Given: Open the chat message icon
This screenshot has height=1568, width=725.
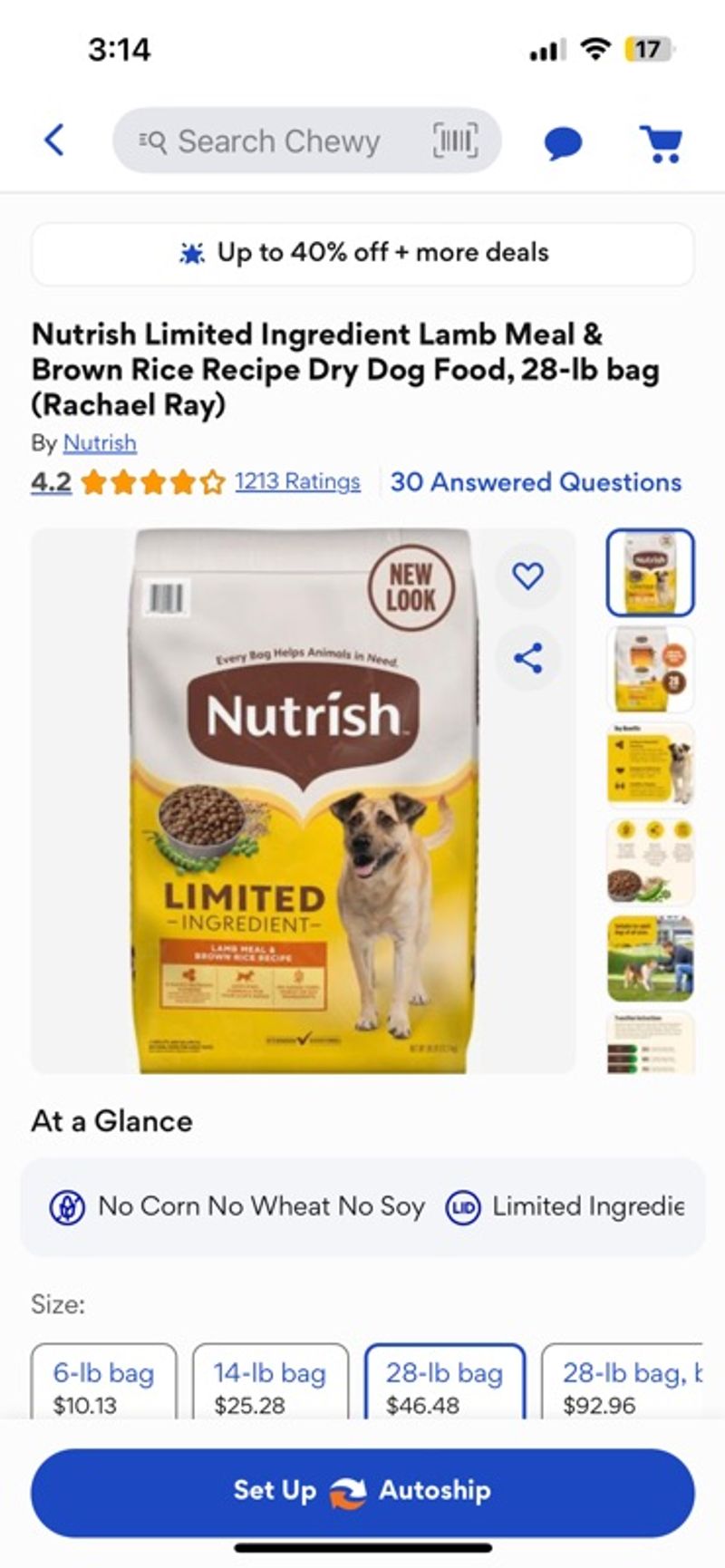Looking at the screenshot, I should click(x=563, y=142).
